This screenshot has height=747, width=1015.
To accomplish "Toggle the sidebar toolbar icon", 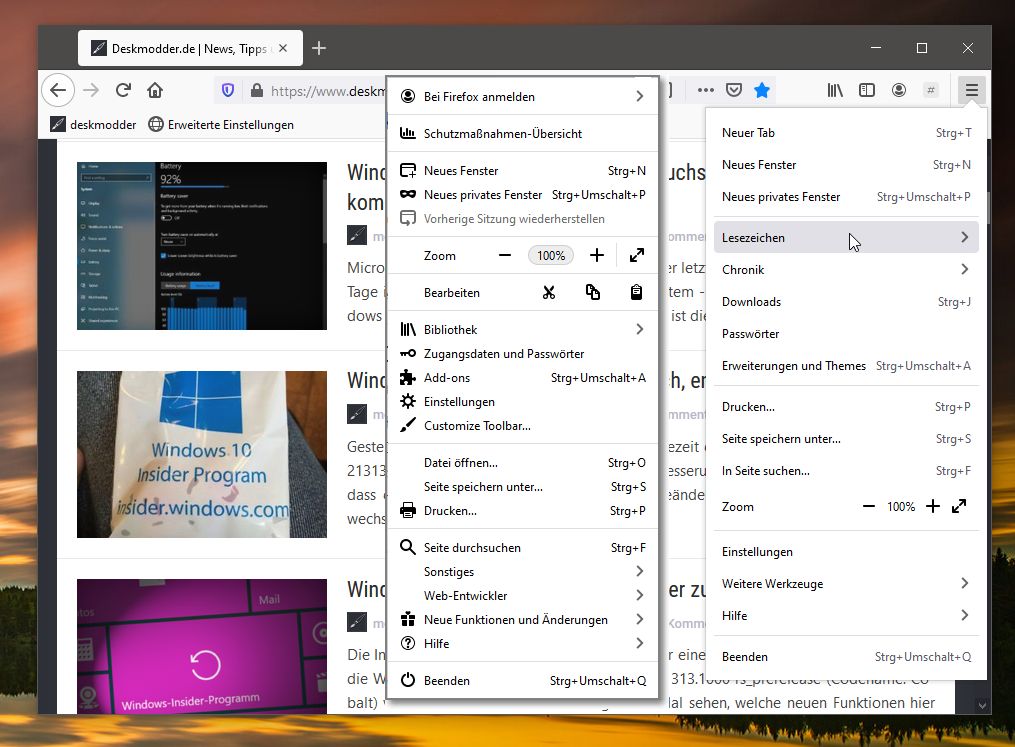I will (867, 90).
